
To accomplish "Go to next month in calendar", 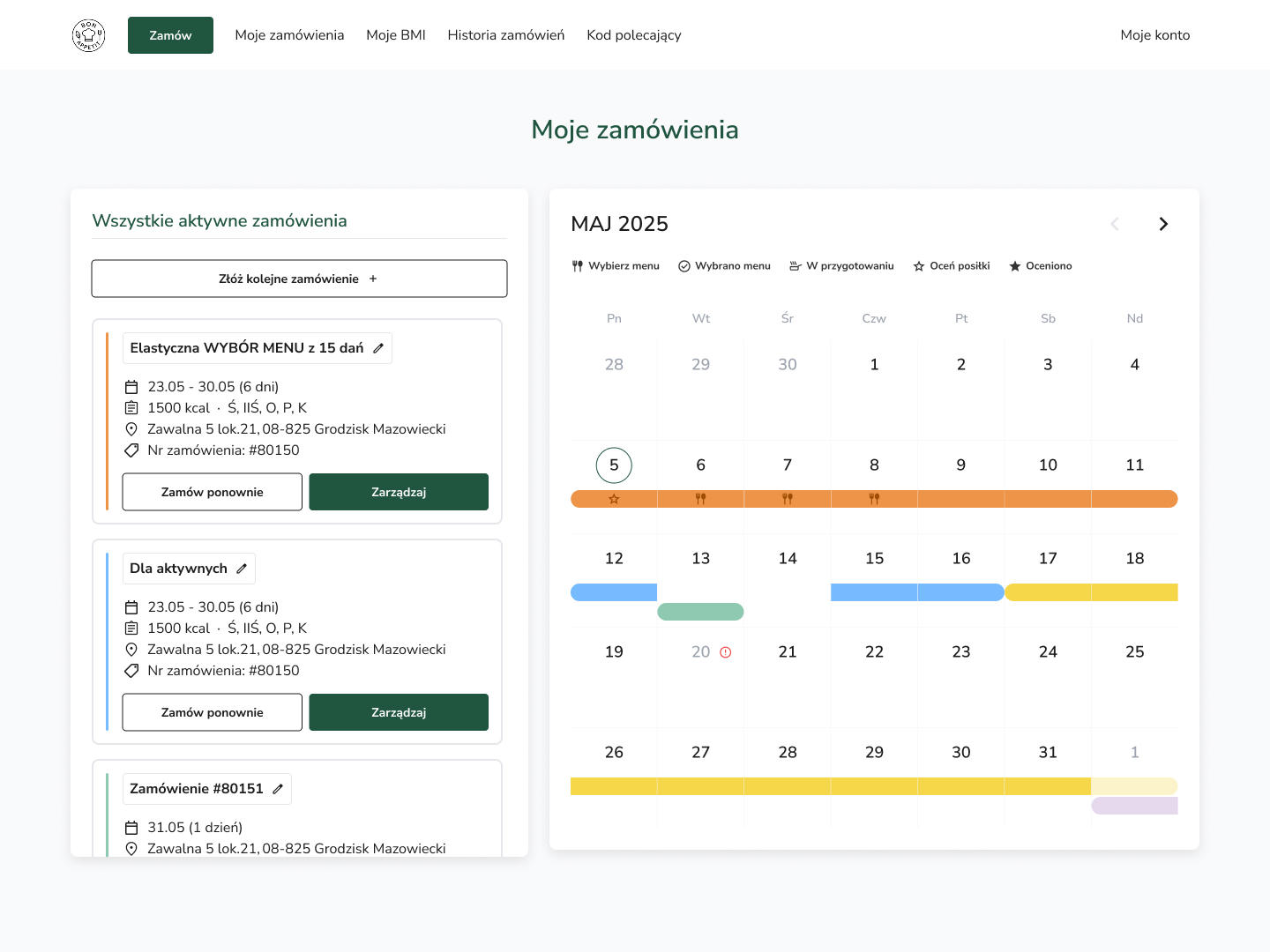I will [x=1163, y=224].
